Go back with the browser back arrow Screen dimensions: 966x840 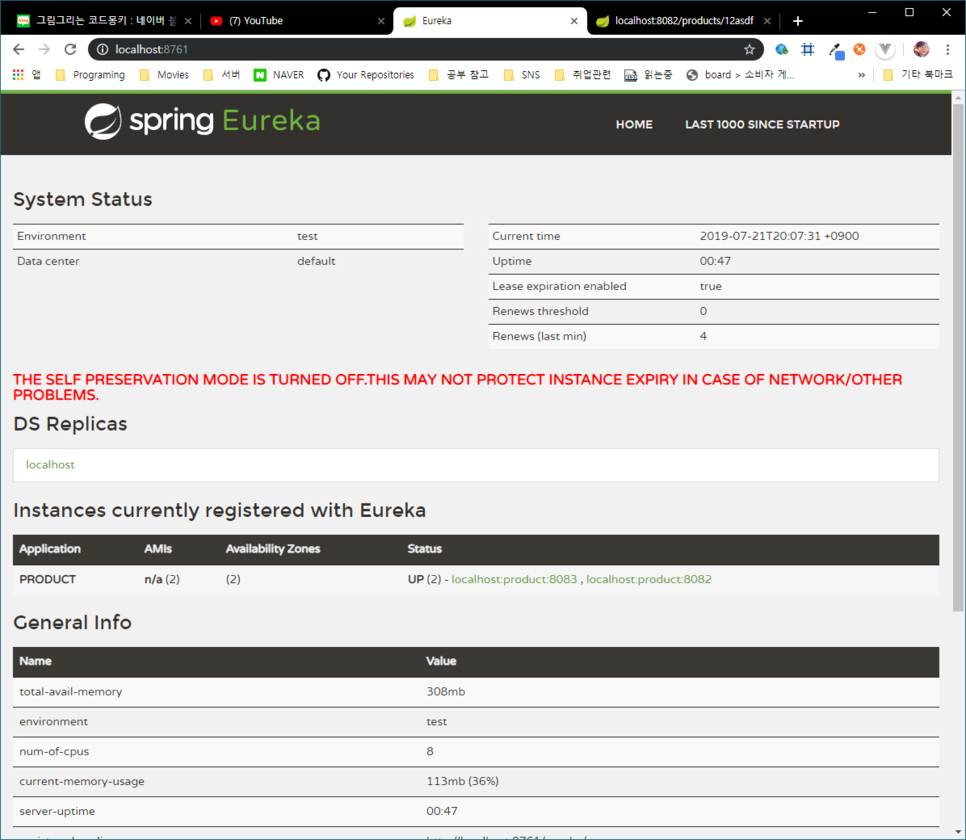(x=18, y=49)
